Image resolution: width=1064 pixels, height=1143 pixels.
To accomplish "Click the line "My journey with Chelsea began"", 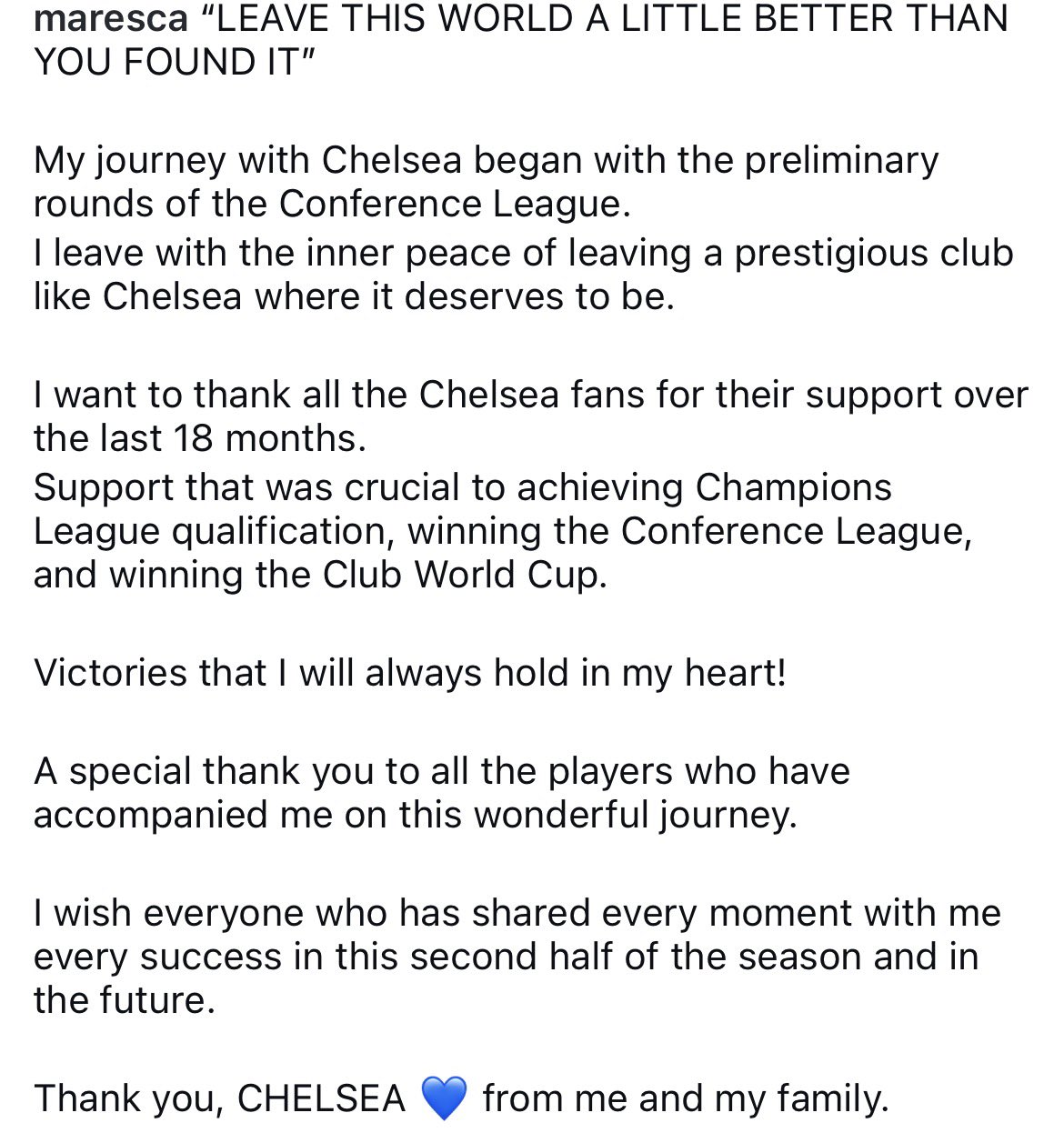I will 486,160.
